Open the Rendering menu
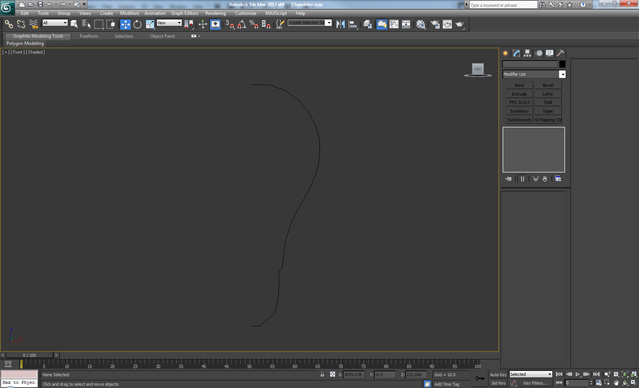 (216, 13)
